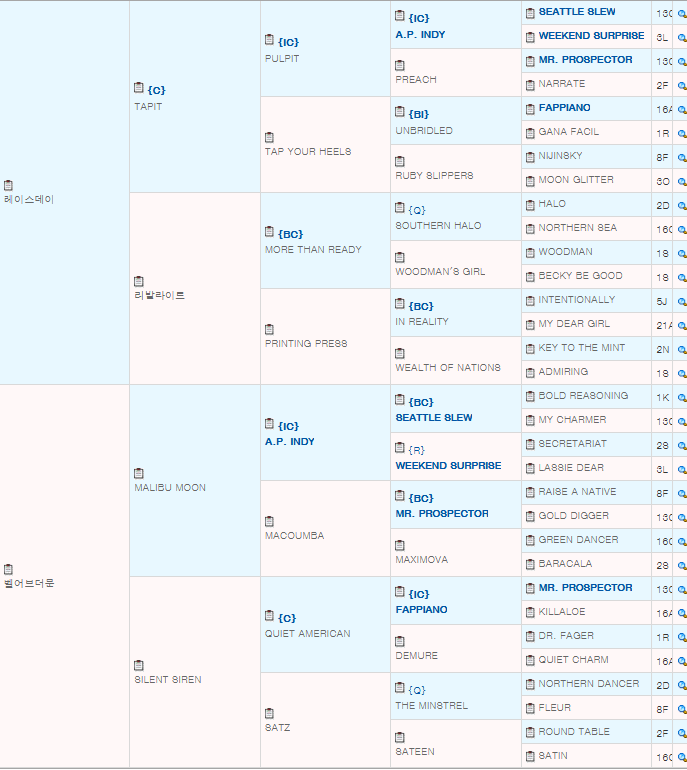The image size is (687, 770).
Task: Select the GOLD DIGGER entry
Action: pyautogui.click(x=574, y=516)
